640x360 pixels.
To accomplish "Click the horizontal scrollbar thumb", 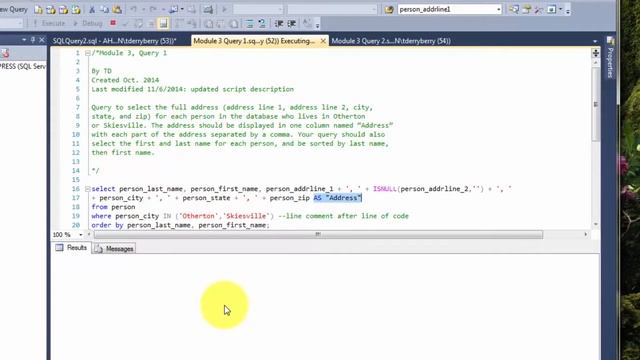I will click(x=318, y=235).
